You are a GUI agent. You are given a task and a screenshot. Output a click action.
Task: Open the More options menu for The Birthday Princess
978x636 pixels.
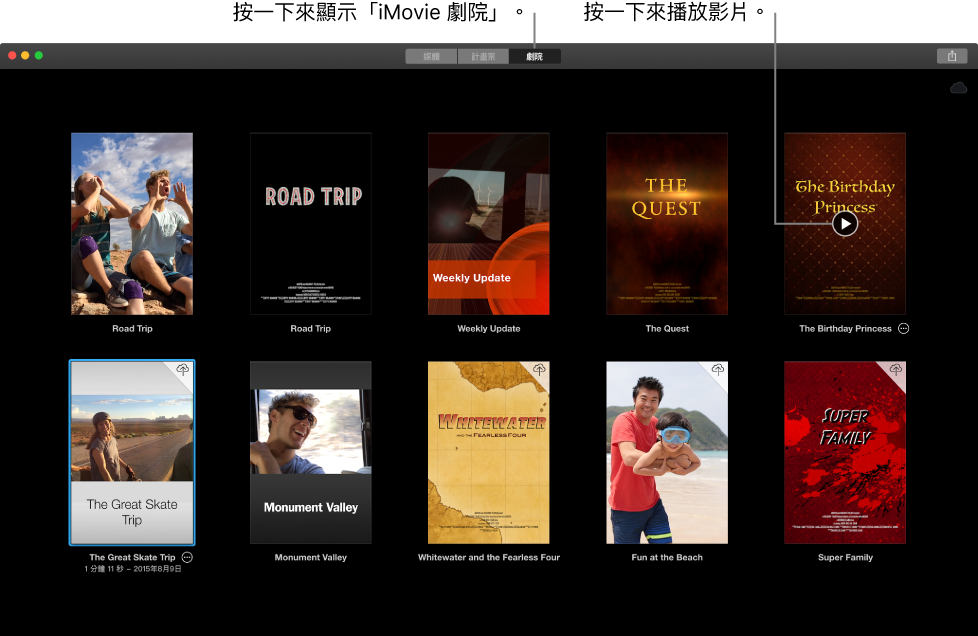(903, 328)
